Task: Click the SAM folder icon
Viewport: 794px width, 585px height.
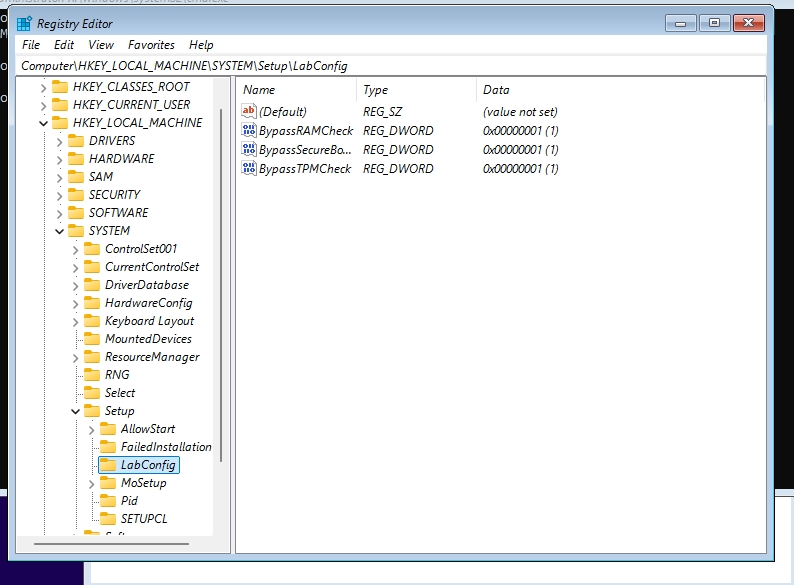Action: point(76,177)
